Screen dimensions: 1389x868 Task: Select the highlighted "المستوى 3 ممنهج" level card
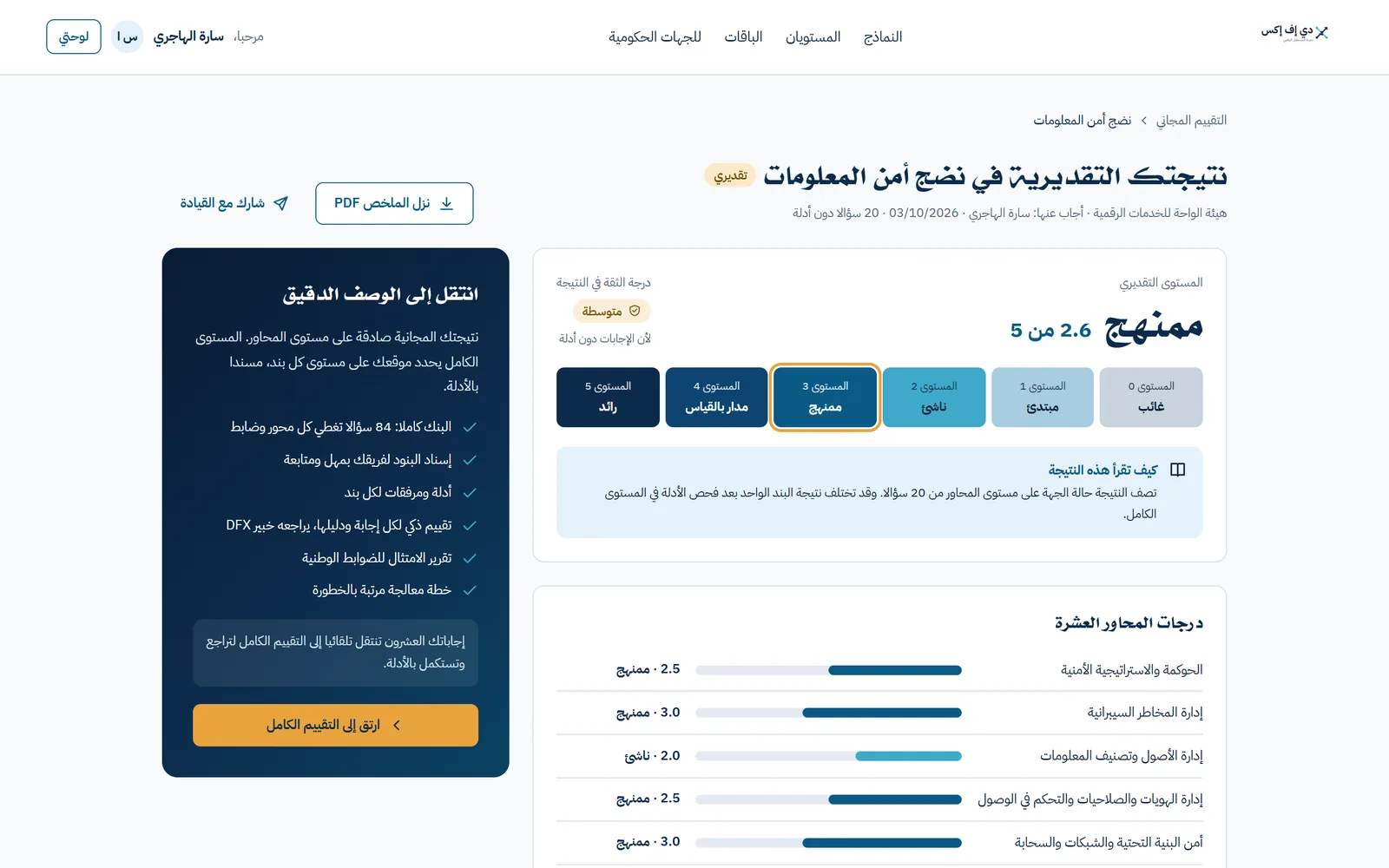click(825, 398)
